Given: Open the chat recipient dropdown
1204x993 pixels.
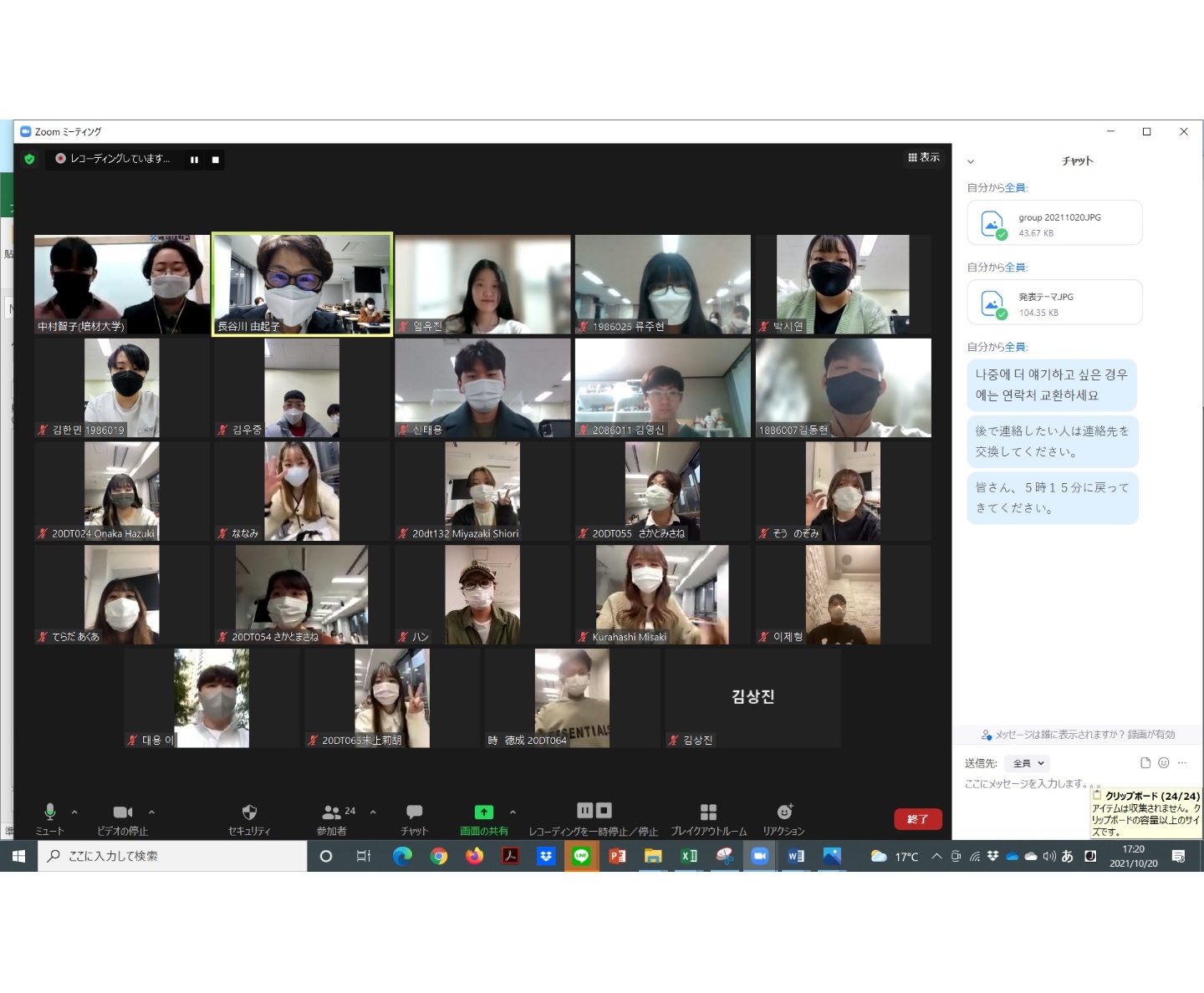Looking at the screenshot, I should (1028, 763).
